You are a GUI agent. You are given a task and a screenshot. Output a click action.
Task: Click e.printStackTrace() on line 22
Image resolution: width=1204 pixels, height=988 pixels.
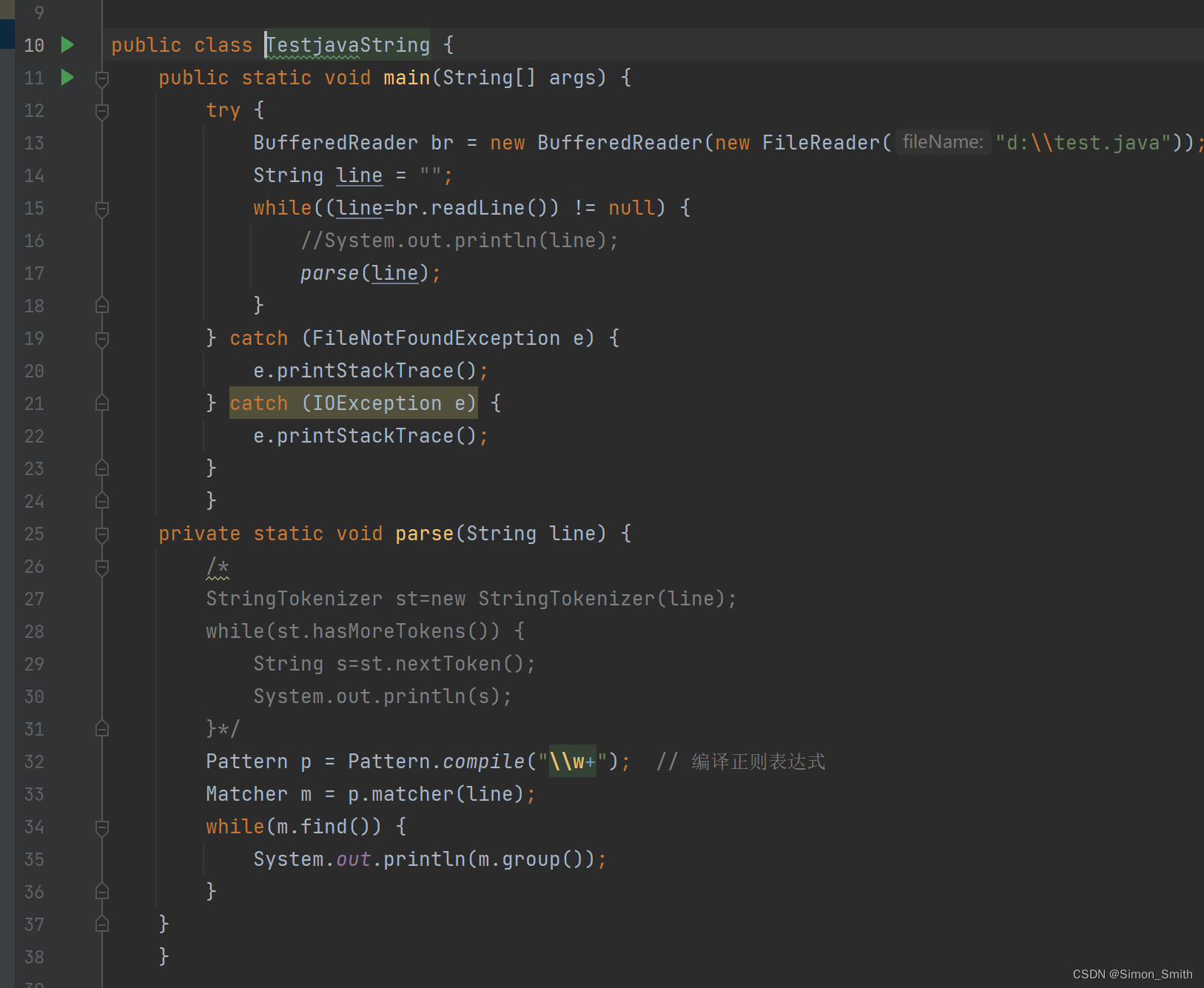[365, 436]
